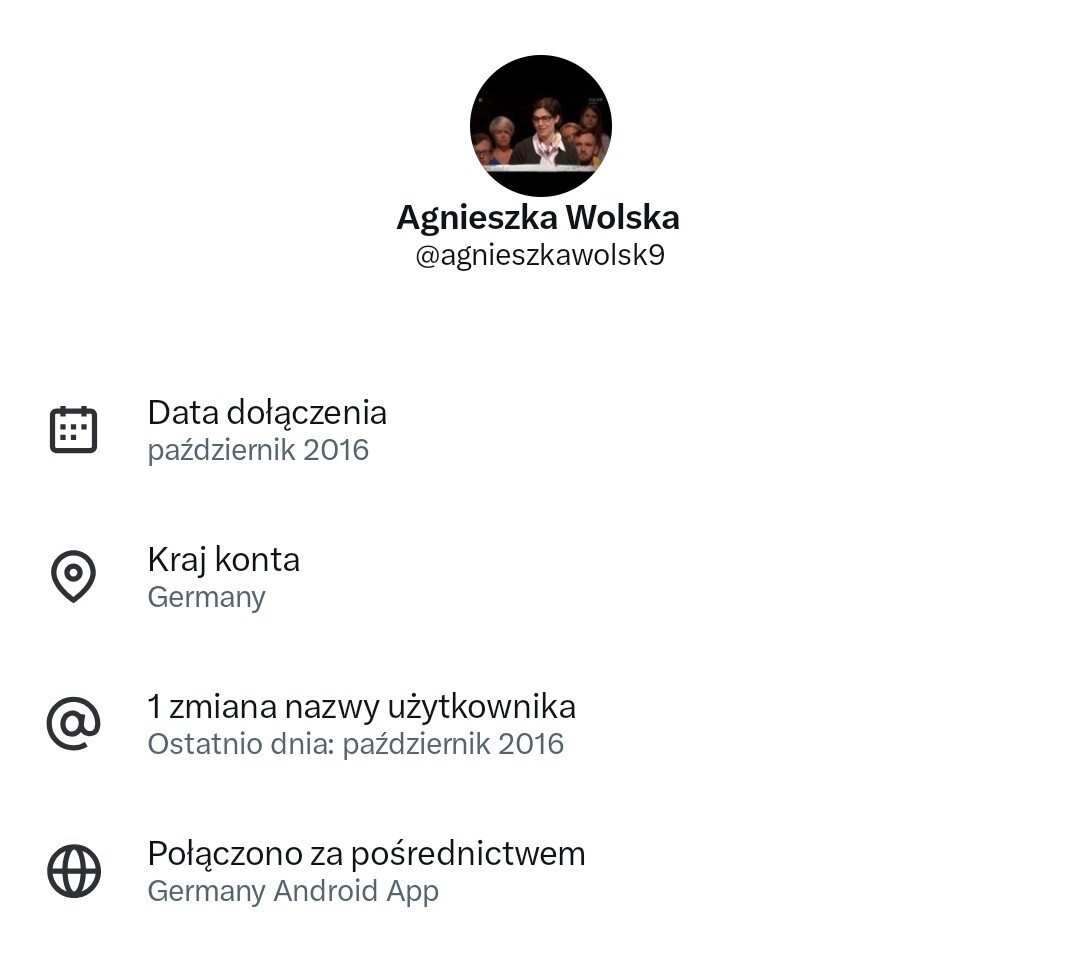Click the word użytkownika in username row
This screenshot has width=1080, height=959.
(x=481, y=707)
